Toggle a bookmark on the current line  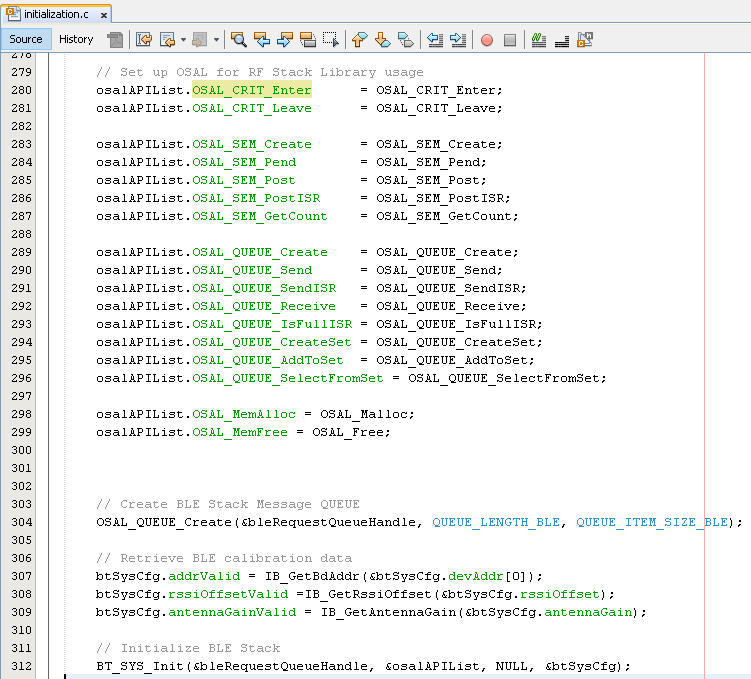tap(406, 40)
